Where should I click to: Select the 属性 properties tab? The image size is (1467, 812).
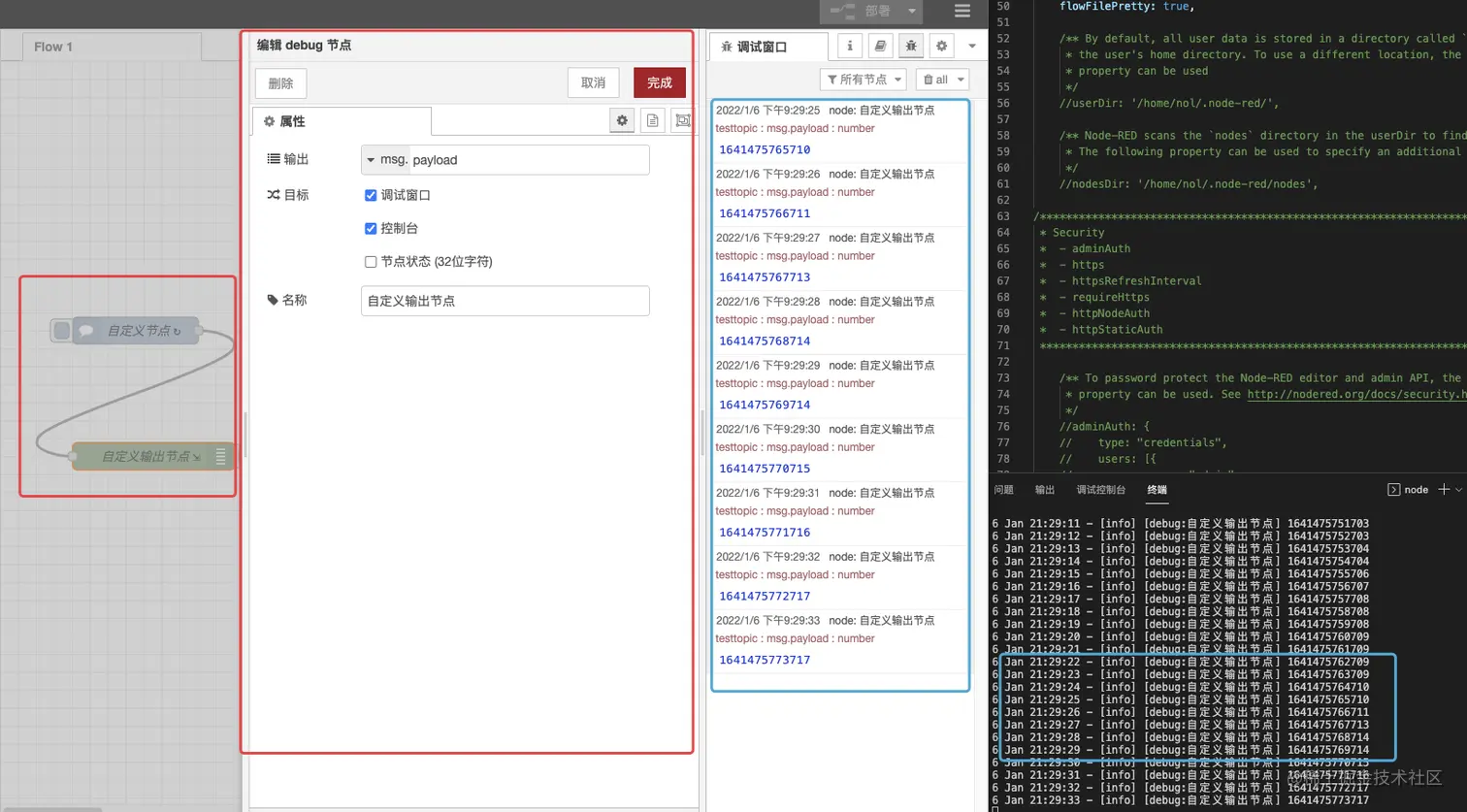tap(342, 121)
